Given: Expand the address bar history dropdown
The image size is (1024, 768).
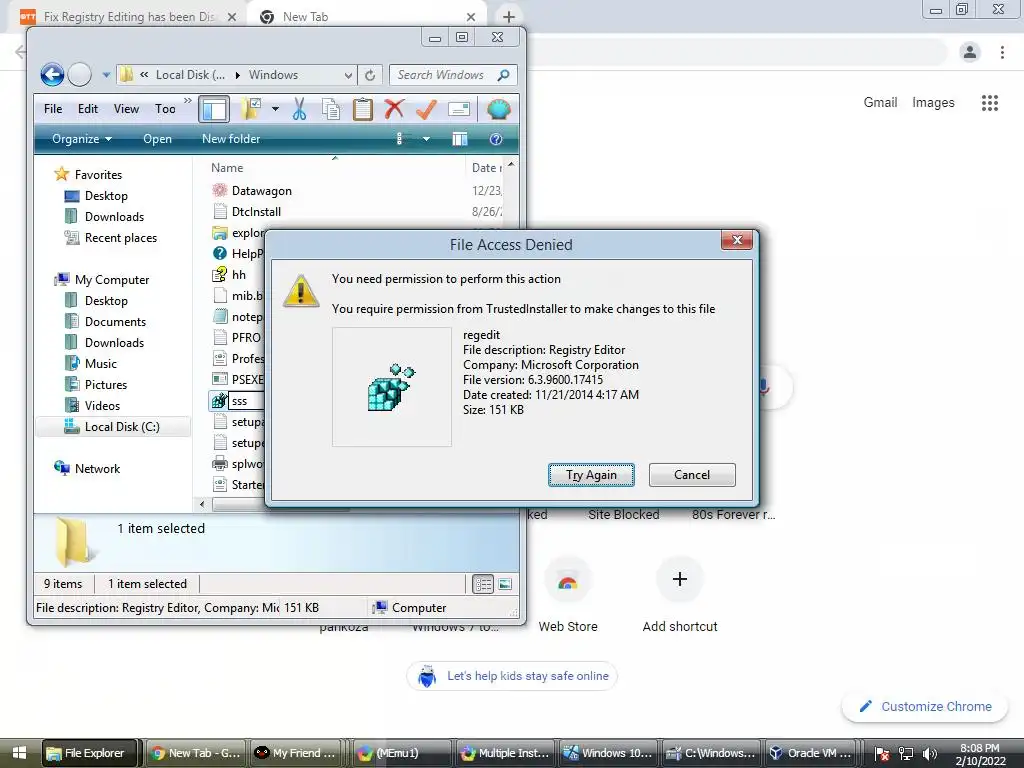Looking at the screenshot, I should (348, 76).
